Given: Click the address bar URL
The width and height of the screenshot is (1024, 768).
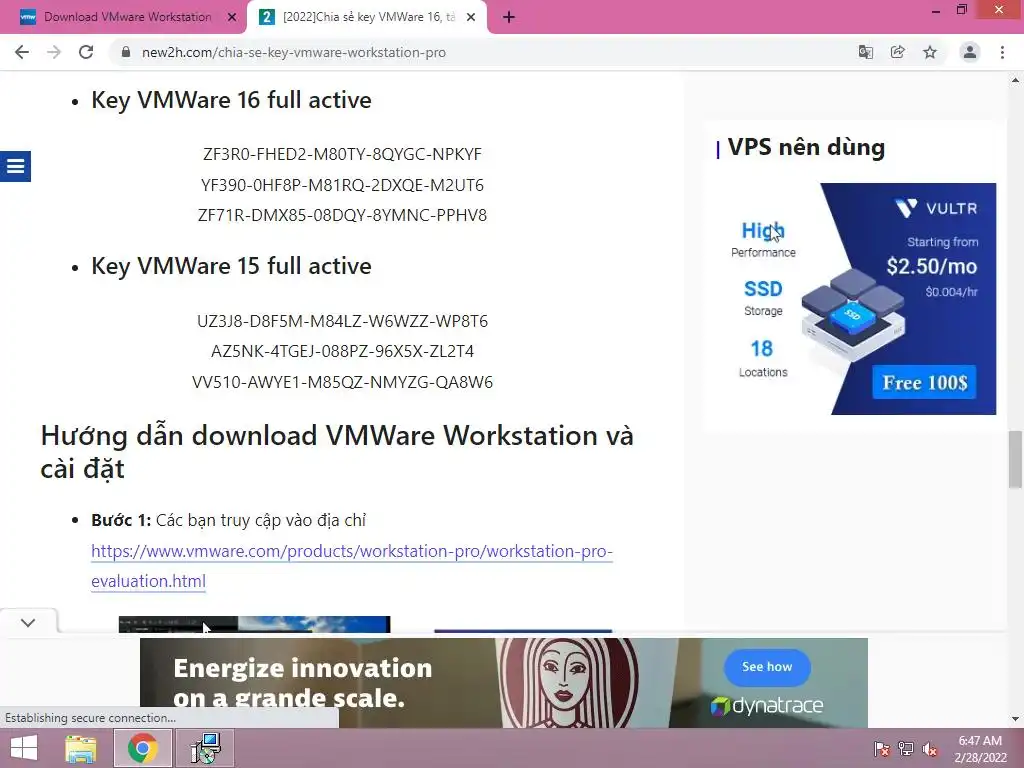Looking at the screenshot, I should click(294, 52).
